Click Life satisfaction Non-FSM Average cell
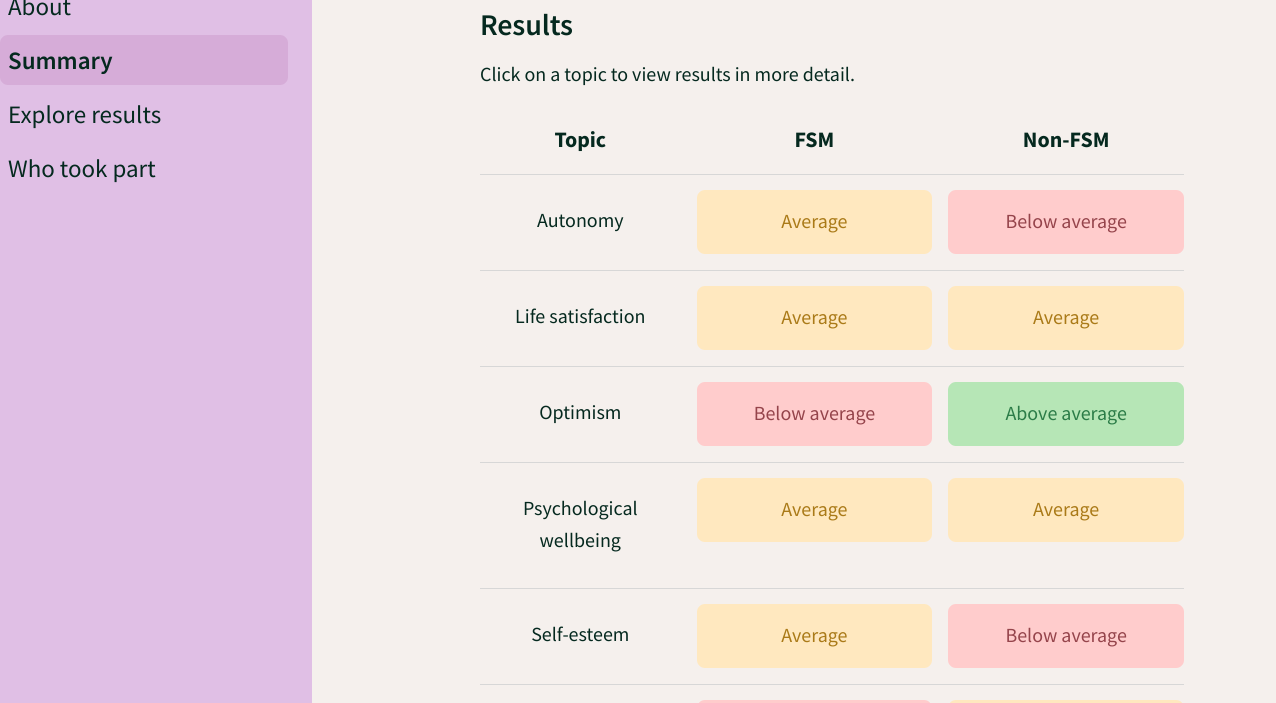Image resolution: width=1276 pixels, height=703 pixels. (1066, 318)
